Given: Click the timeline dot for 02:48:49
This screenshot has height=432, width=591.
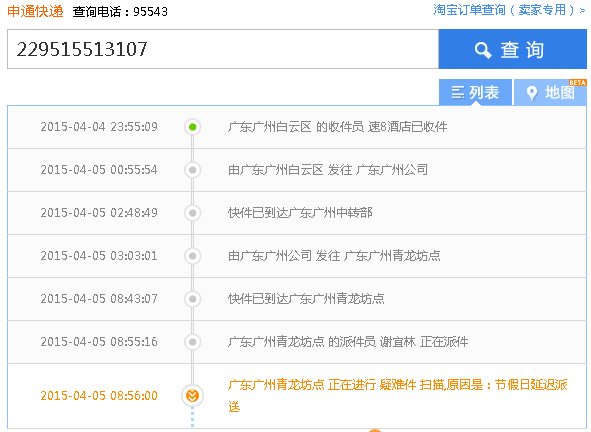Looking at the screenshot, I should click(193, 213).
